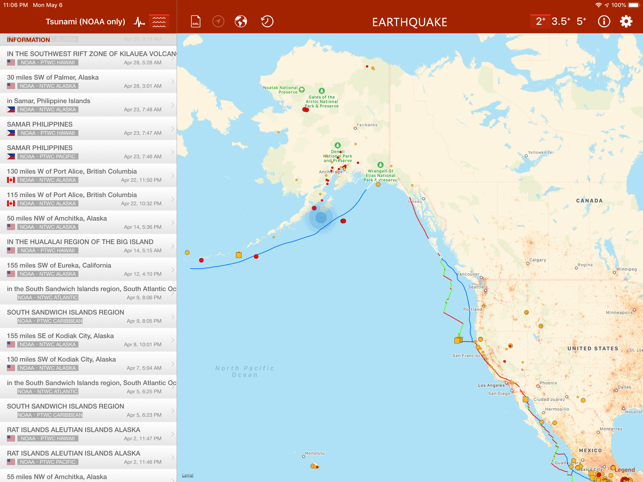This screenshot has width=643, height=482.
Task: Toggle the 3.5+ magnitude filter
Action: point(561,22)
